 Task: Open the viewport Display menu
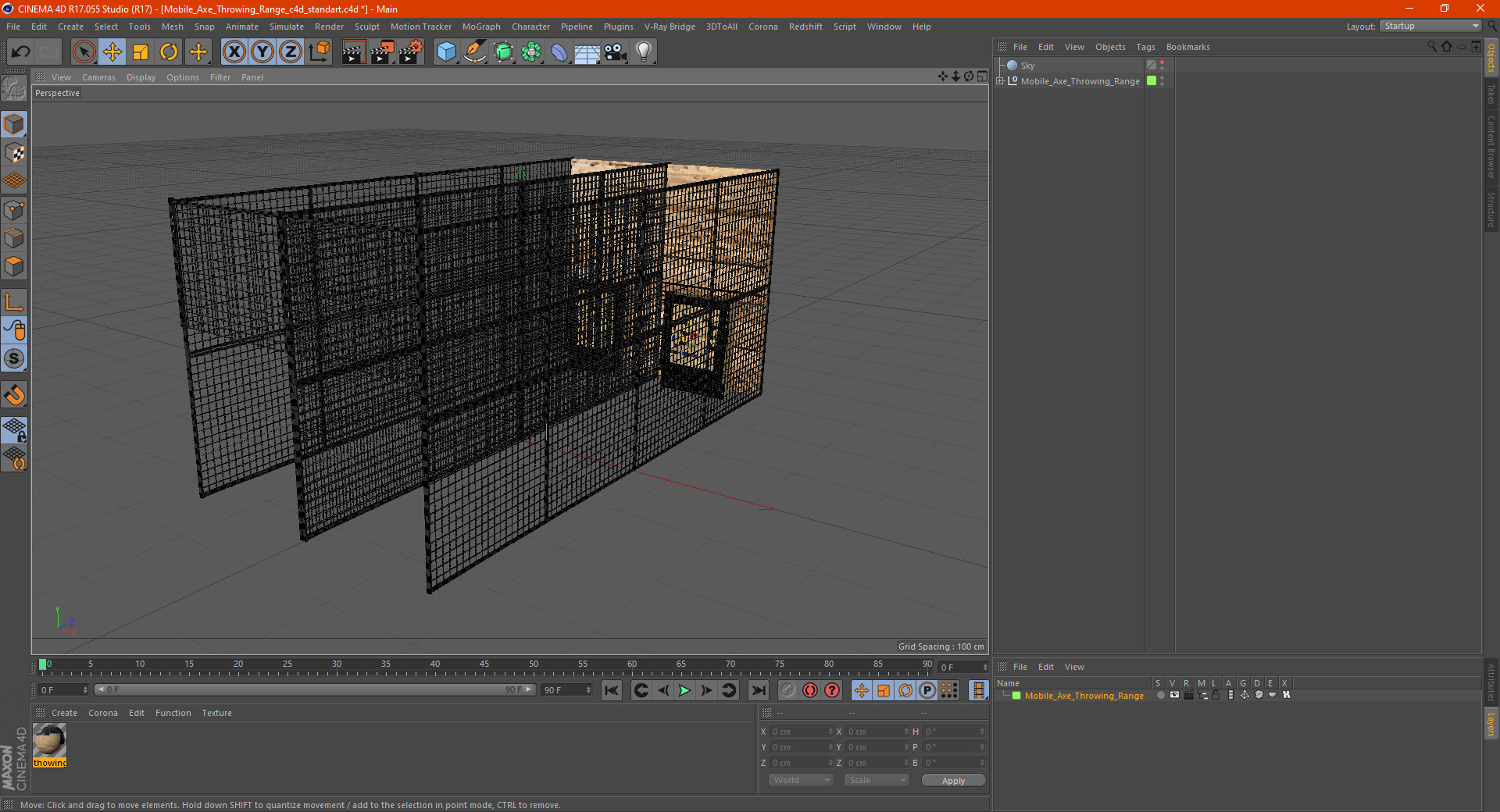[x=141, y=77]
